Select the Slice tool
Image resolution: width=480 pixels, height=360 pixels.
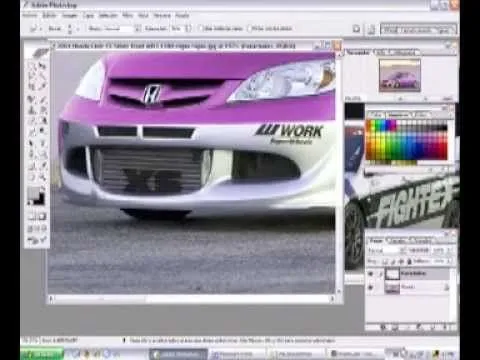pos(42,86)
